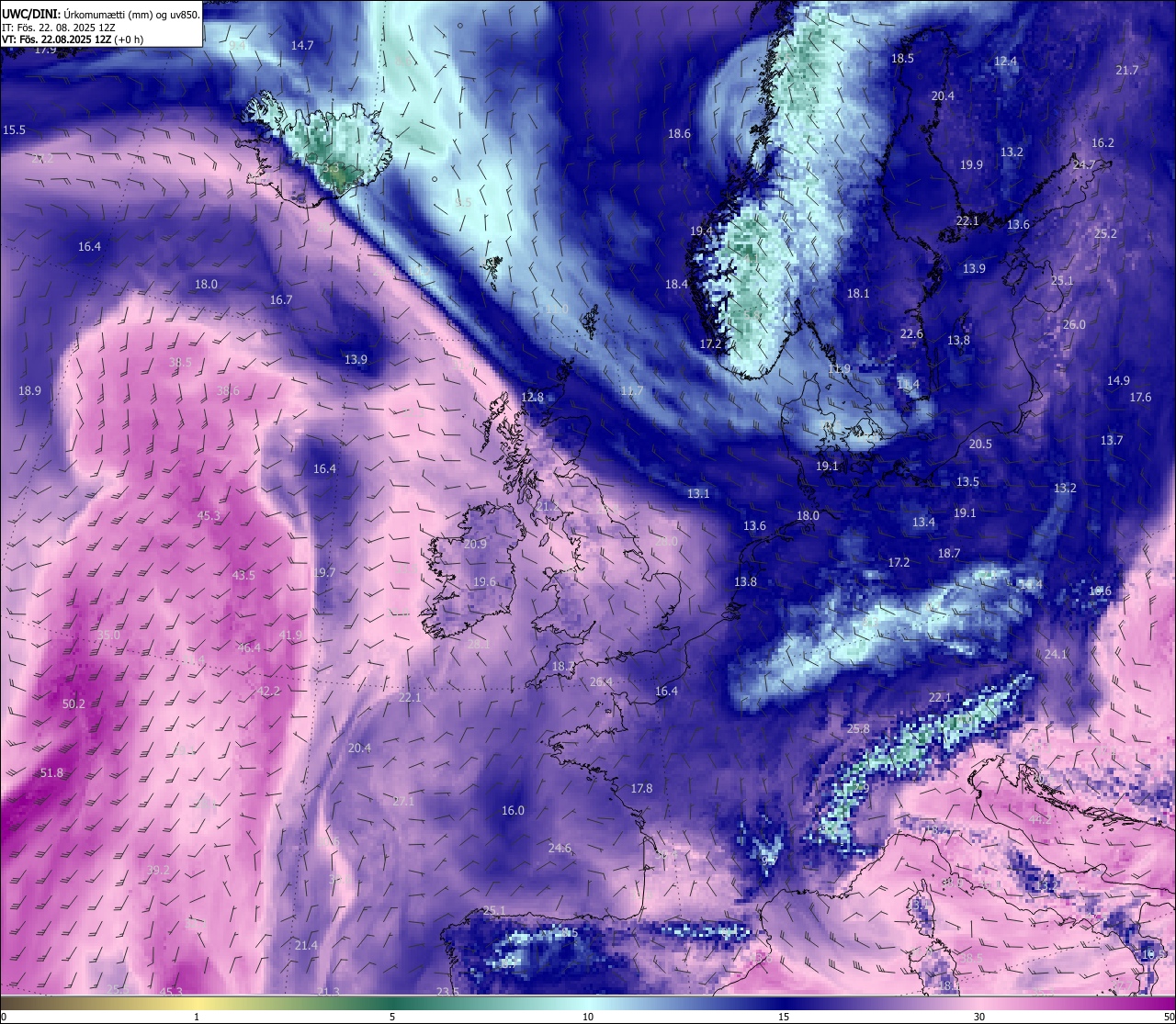Click the 16.7 value on the map
The image size is (1176, 1024).
[281, 300]
